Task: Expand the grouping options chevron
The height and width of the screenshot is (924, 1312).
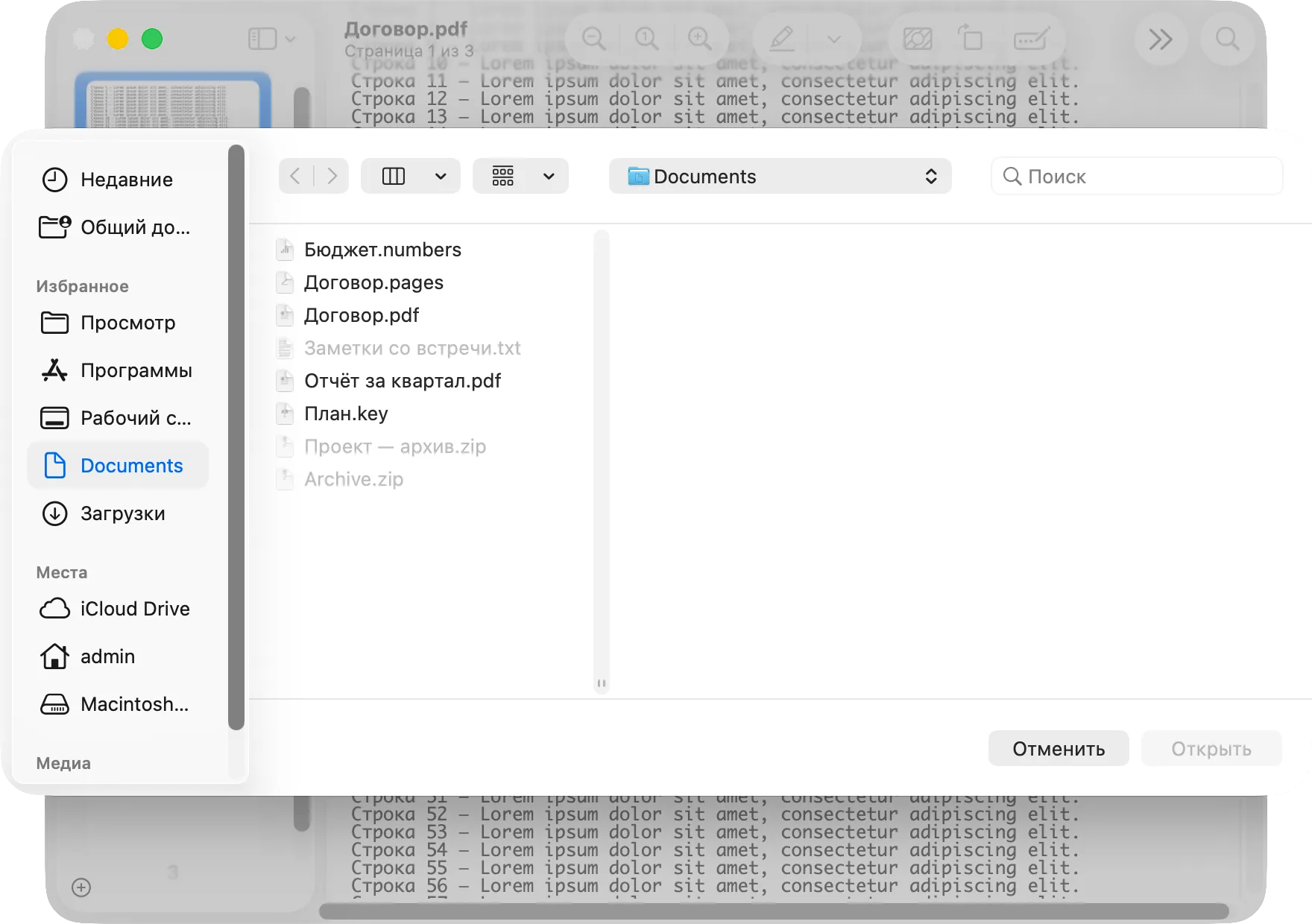Action: 549,177
